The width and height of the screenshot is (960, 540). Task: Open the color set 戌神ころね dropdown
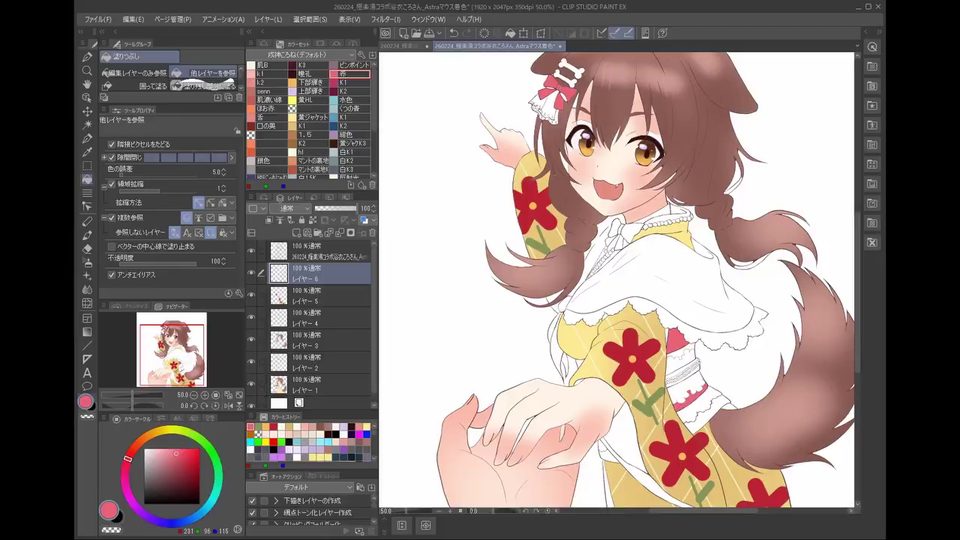[301, 54]
